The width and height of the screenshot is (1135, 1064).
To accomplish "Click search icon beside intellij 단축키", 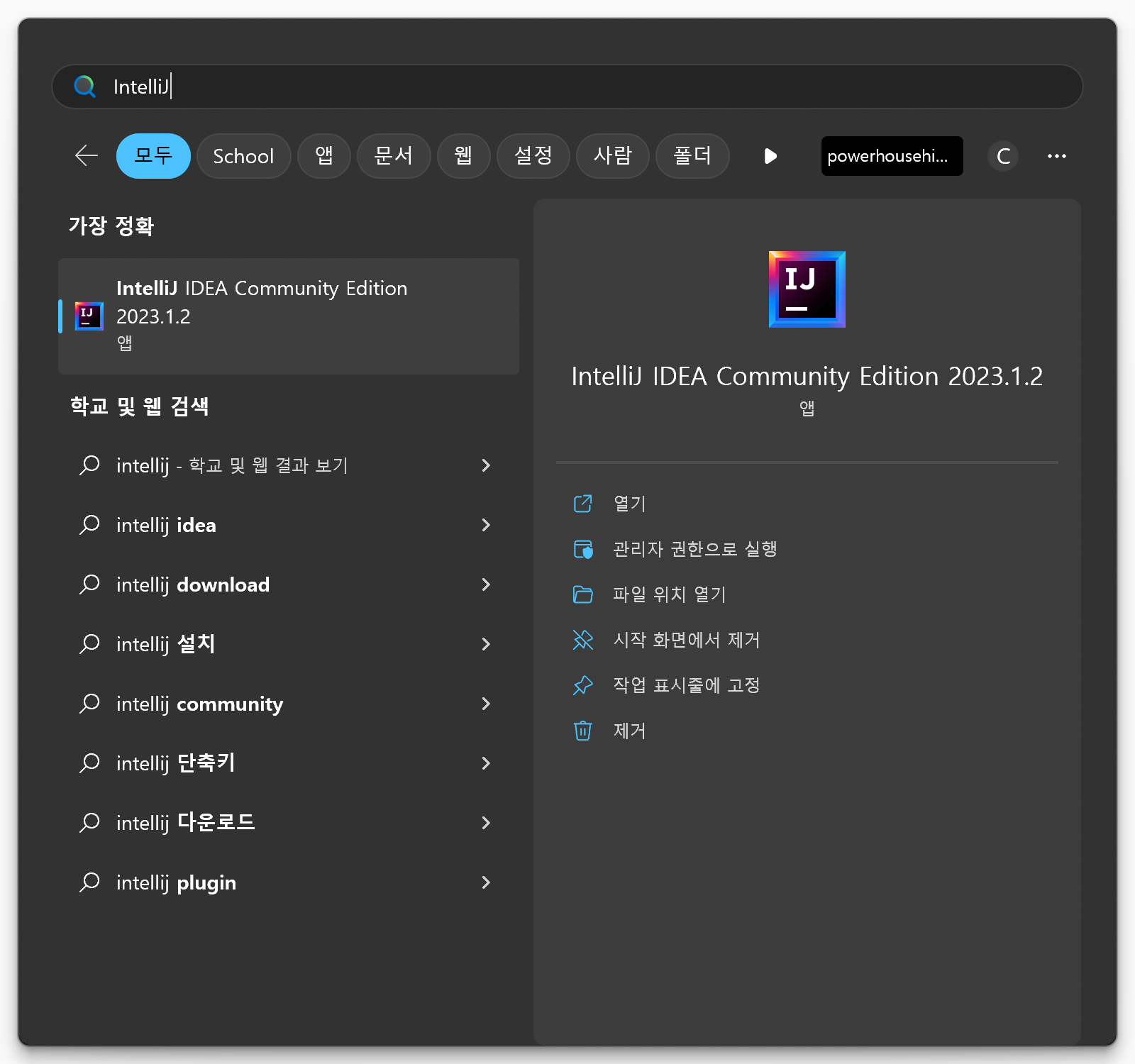I will pyautogui.click(x=89, y=763).
